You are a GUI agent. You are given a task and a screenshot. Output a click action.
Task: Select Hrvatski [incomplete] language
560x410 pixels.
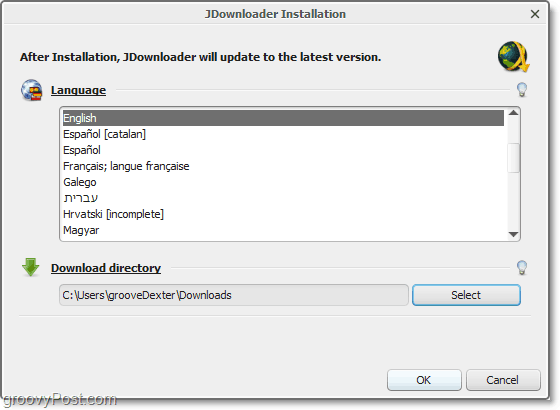coord(283,214)
